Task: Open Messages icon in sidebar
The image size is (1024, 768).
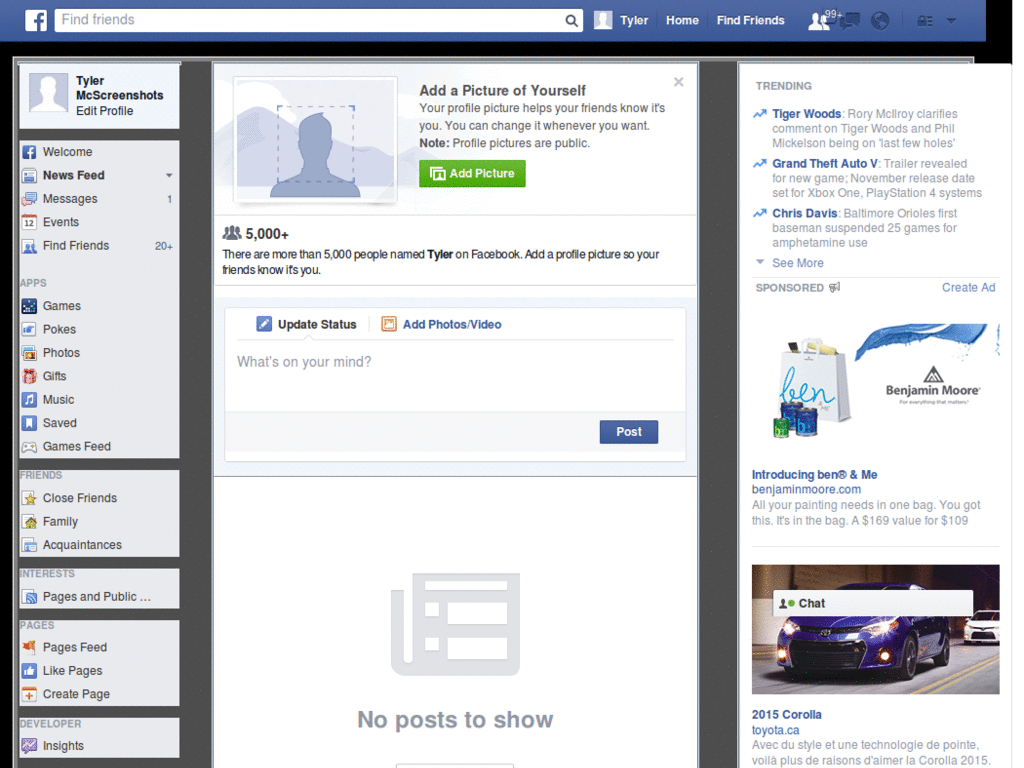Action: 29,199
